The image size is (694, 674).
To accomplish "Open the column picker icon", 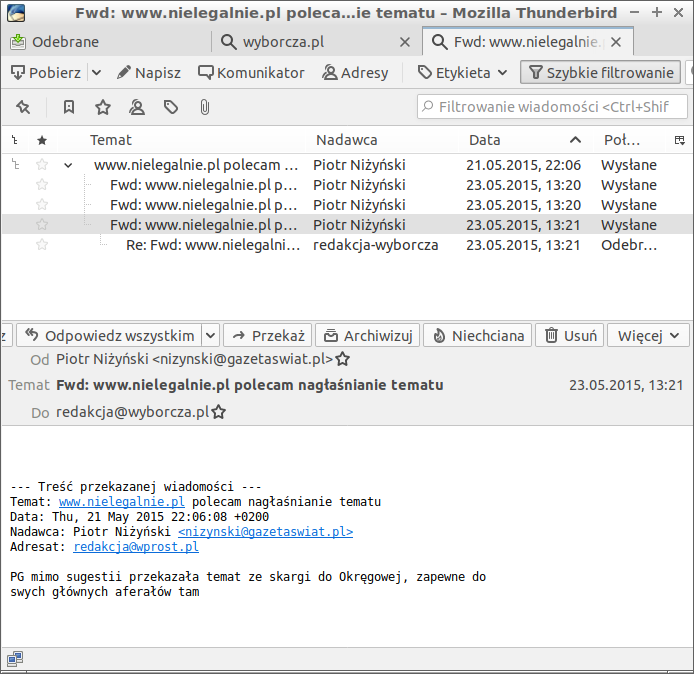I will (680, 140).
